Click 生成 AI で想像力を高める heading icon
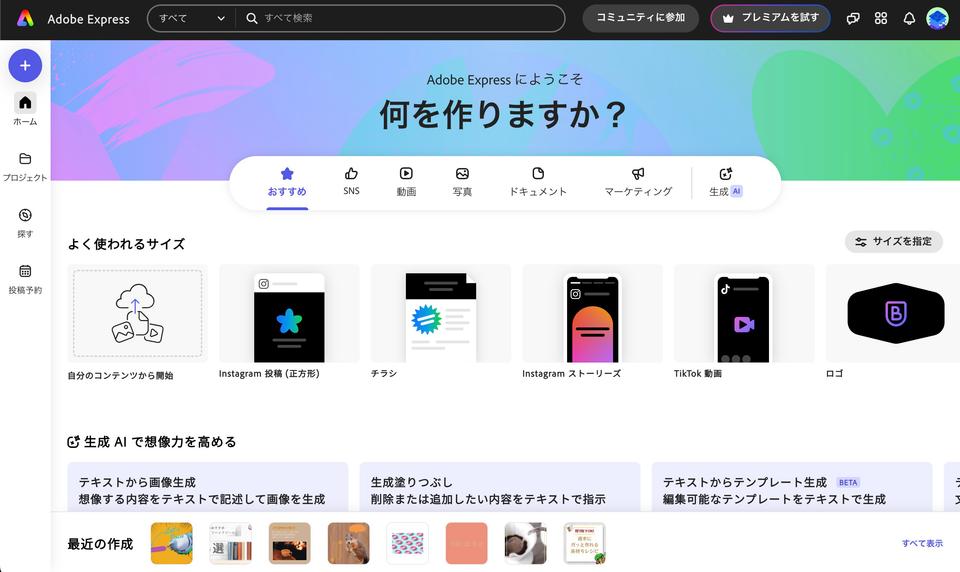Image resolution: width=960 pixels, height=572 pixels. (x=73, y=442)
